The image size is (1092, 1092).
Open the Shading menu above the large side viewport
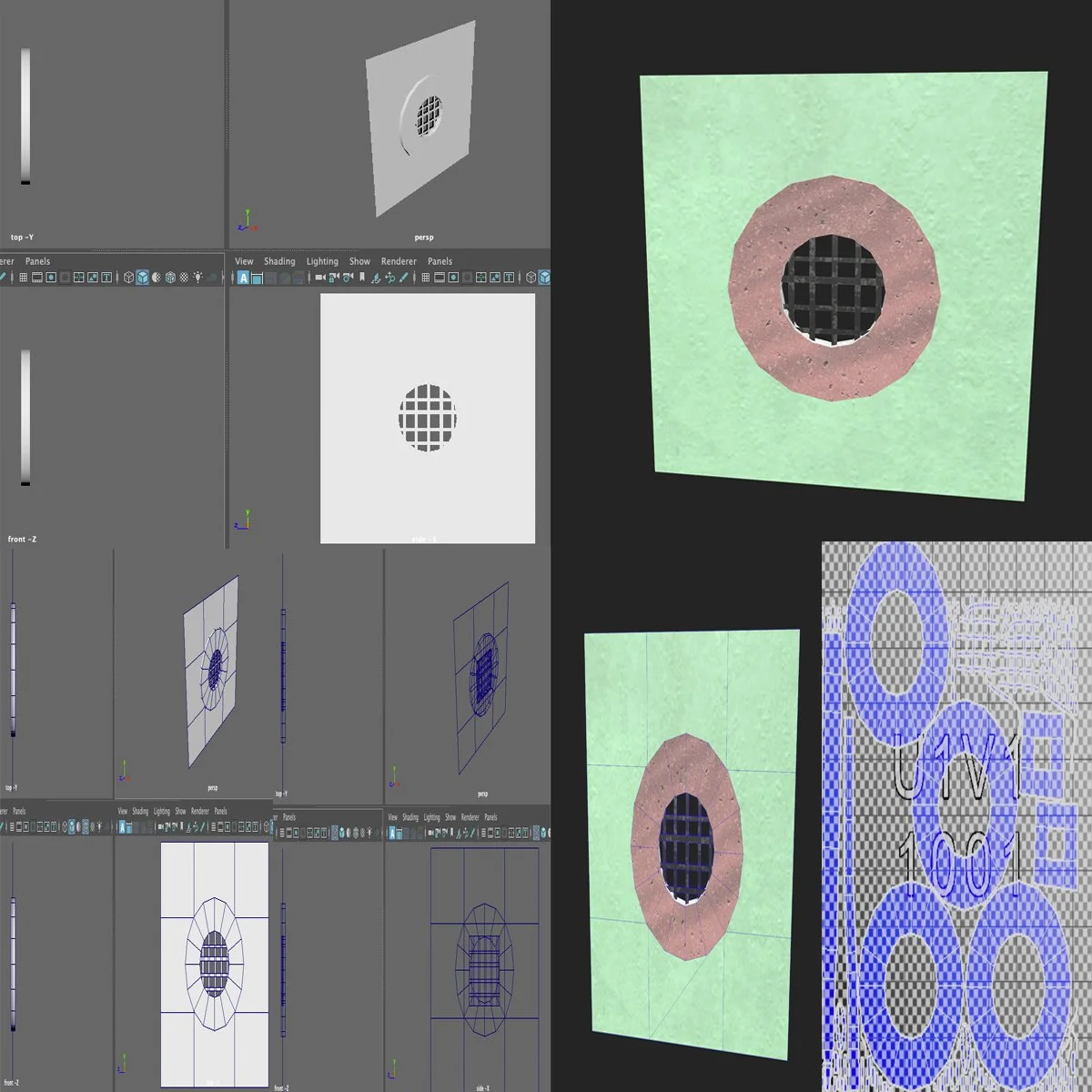279,261
